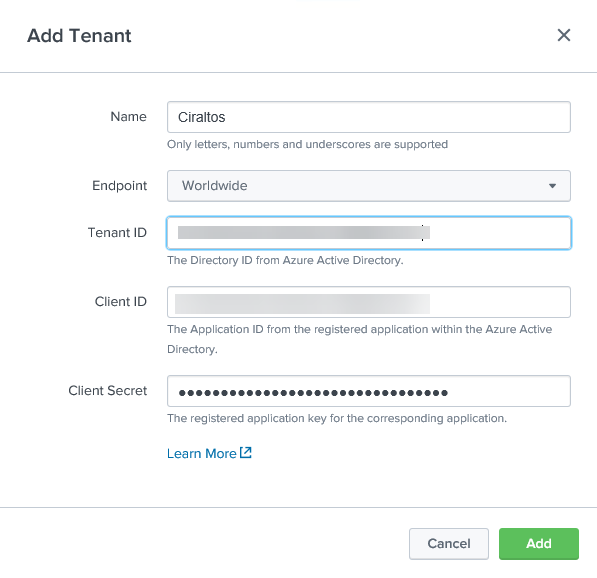Click the caret arrow in Endpoint selector
Screen dimensions: 597x578
pos(552,186)
